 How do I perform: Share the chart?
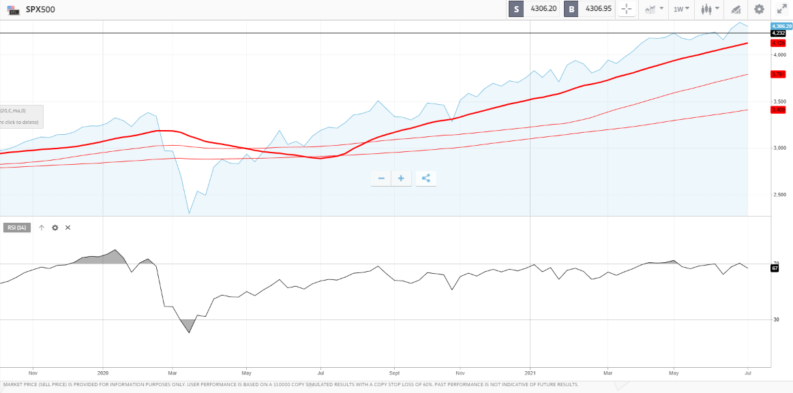tap(426, 179)
